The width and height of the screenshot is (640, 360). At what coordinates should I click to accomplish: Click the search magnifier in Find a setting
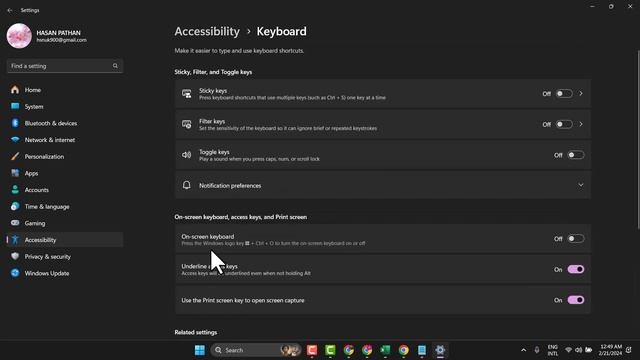coord(115,66)
